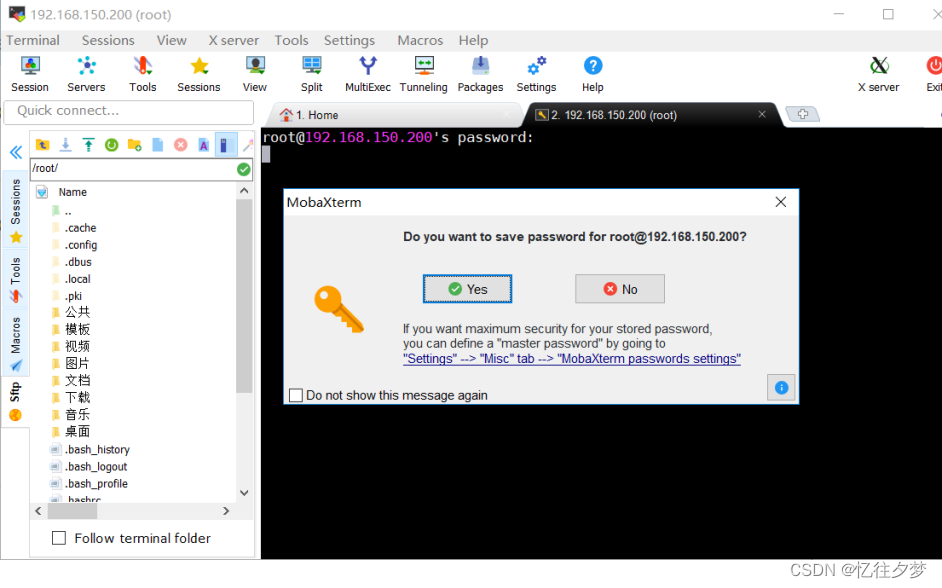The height and width of the screenshot is (588, 942).
Task: Click the SFTP rename file 'A' icon
Action: (204, 145)
